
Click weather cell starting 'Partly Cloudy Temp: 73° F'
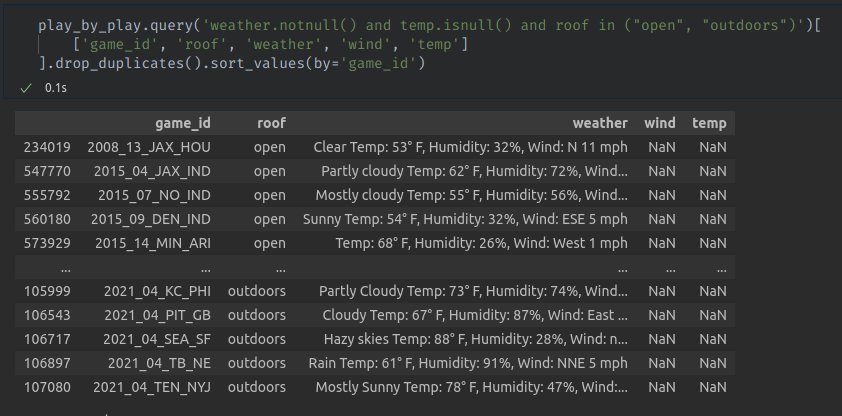click(x=473, y=291)
